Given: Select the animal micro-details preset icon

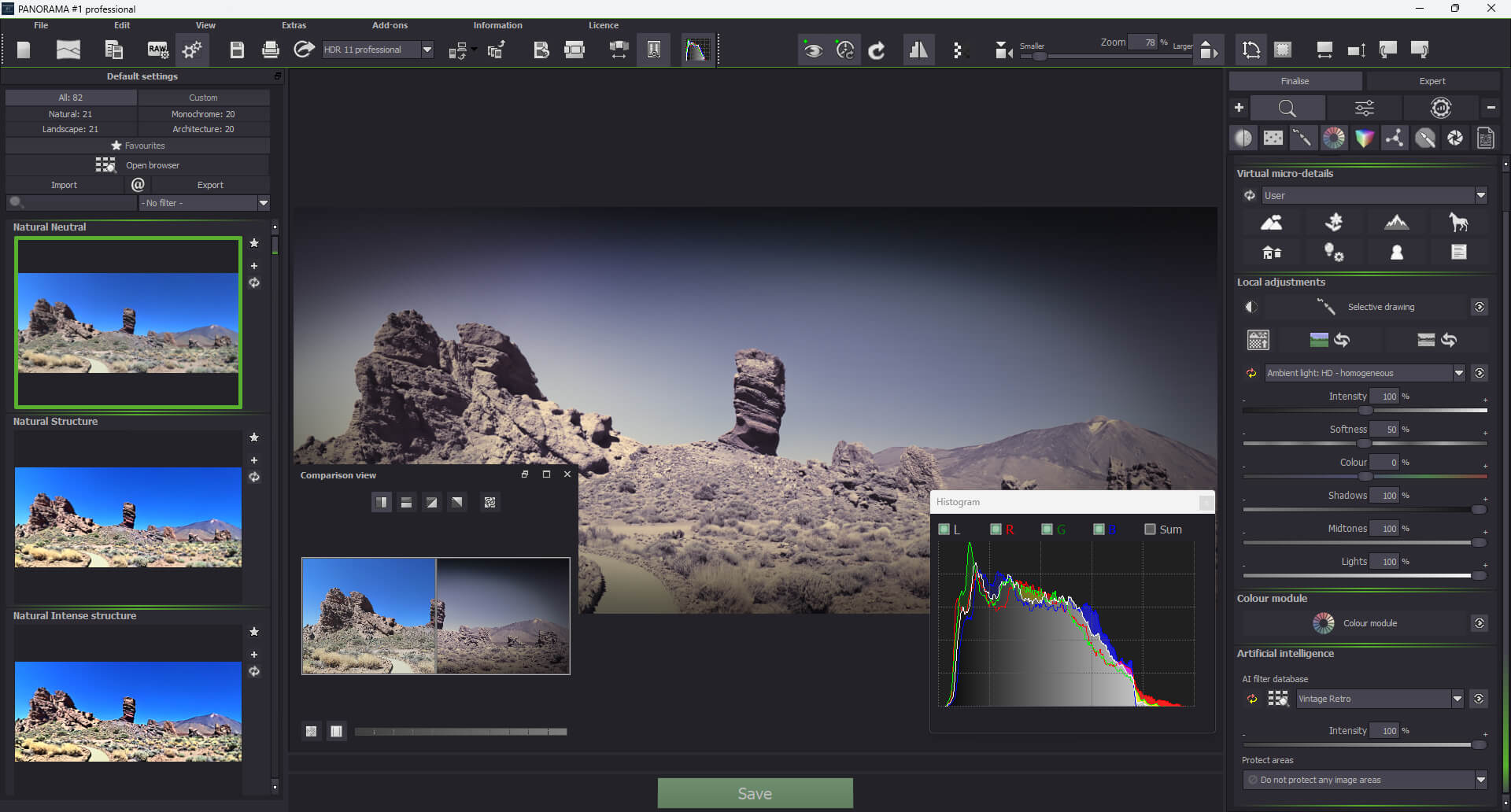Looking at the screenshot, I should click(1458, 222).
